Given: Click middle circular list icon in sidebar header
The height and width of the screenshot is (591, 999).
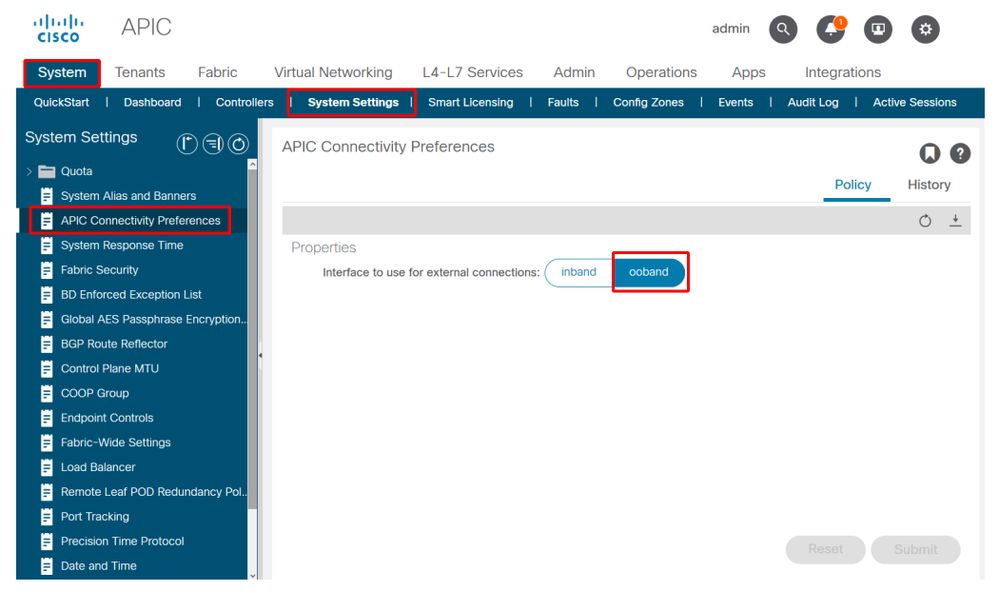Looking at the screenshot, I should [213, 144].
